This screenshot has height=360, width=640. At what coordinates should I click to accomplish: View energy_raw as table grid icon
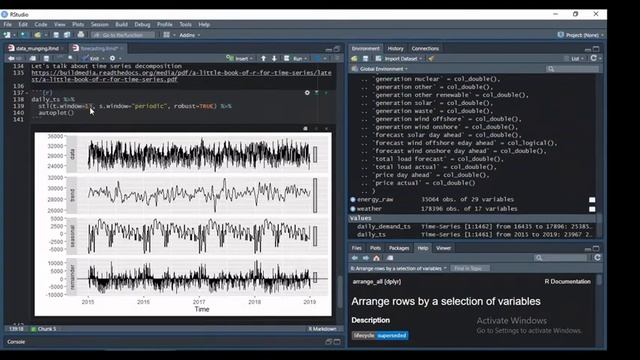click(x=592, y=200)
